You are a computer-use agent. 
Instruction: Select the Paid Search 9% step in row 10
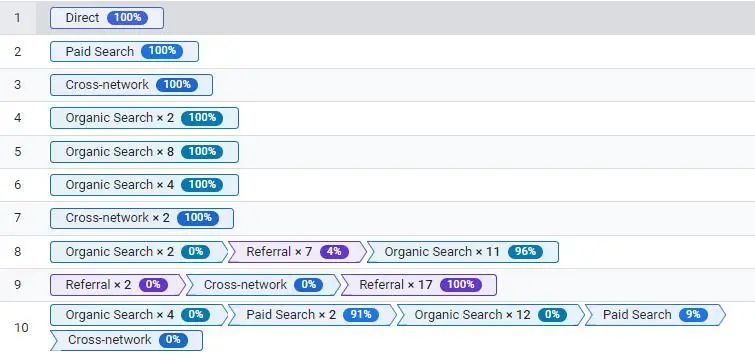pyautogui.click(x=655, y=315)
